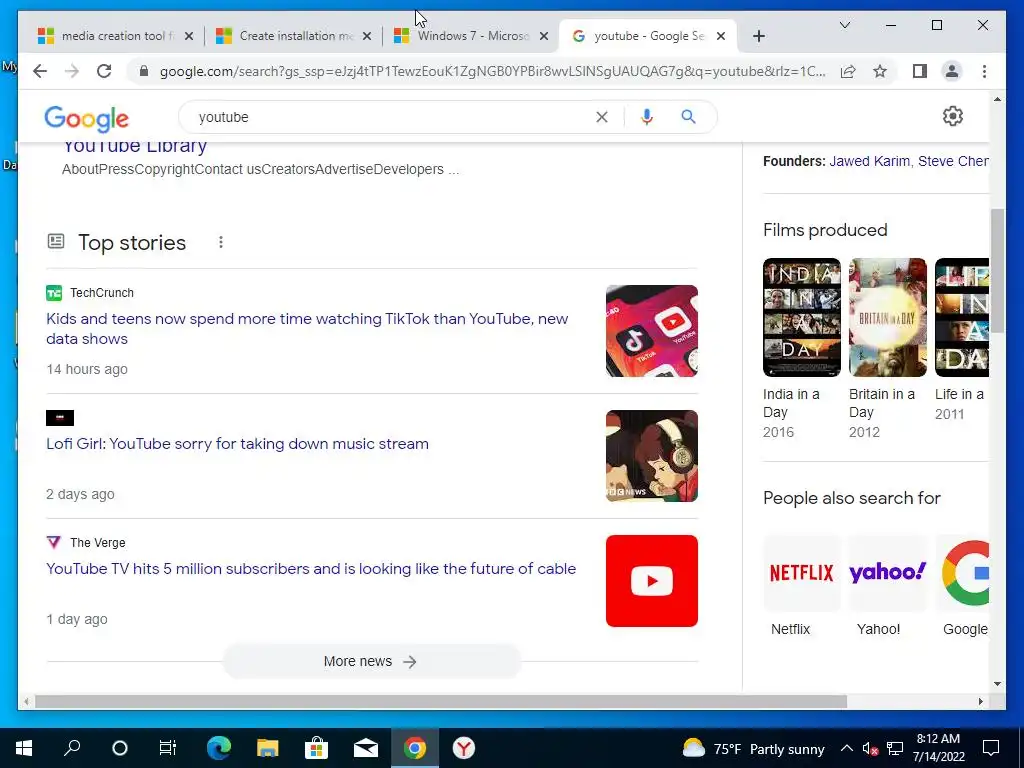Click the share page icon in address bar

(848, 71)
